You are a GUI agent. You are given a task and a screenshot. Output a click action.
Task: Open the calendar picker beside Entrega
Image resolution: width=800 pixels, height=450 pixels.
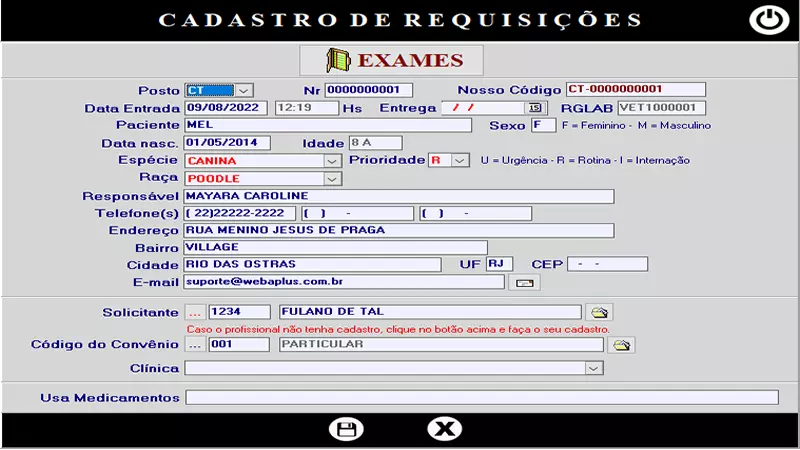(534, 108)
